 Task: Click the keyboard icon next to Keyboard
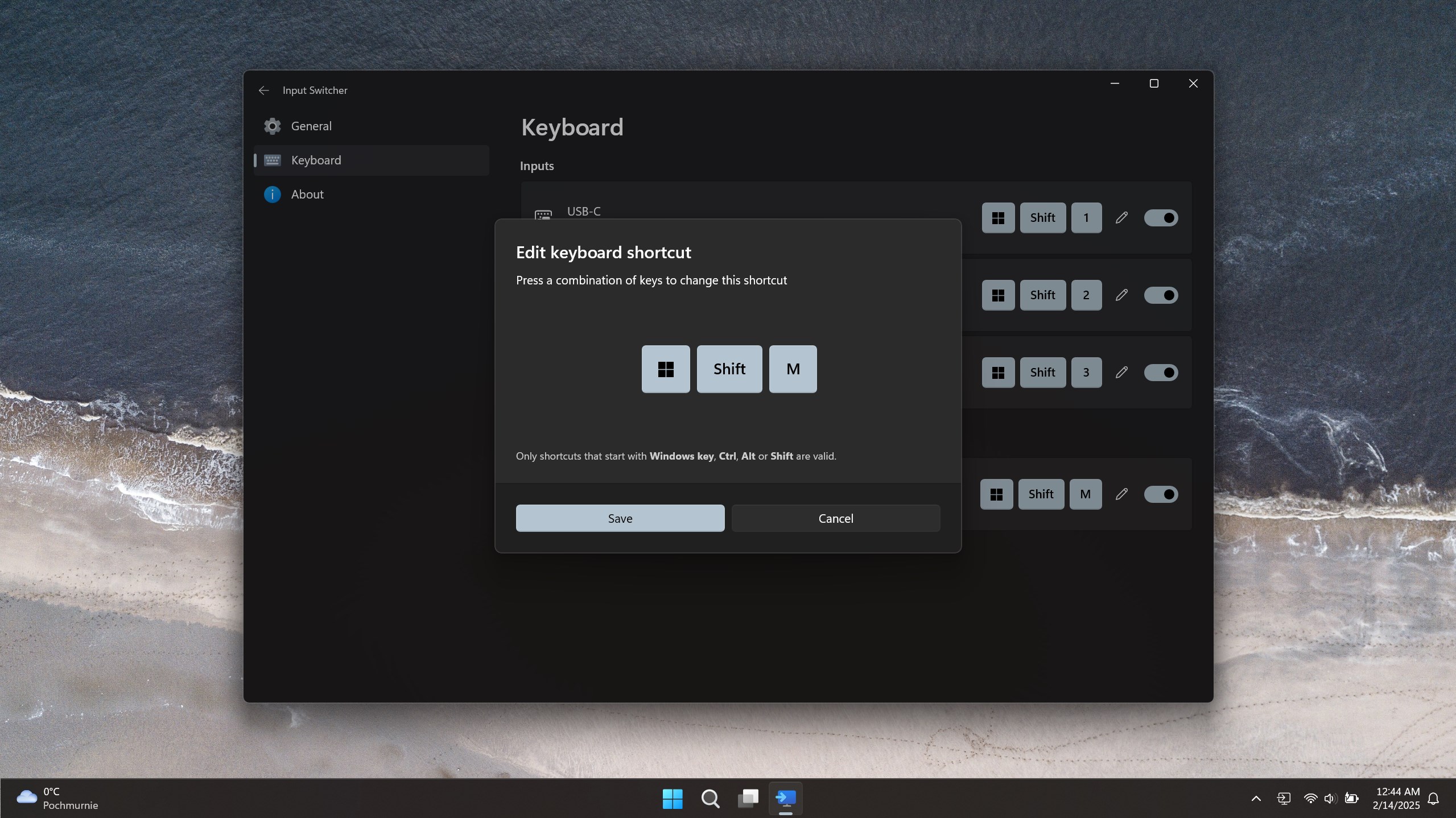click(272, 160)
